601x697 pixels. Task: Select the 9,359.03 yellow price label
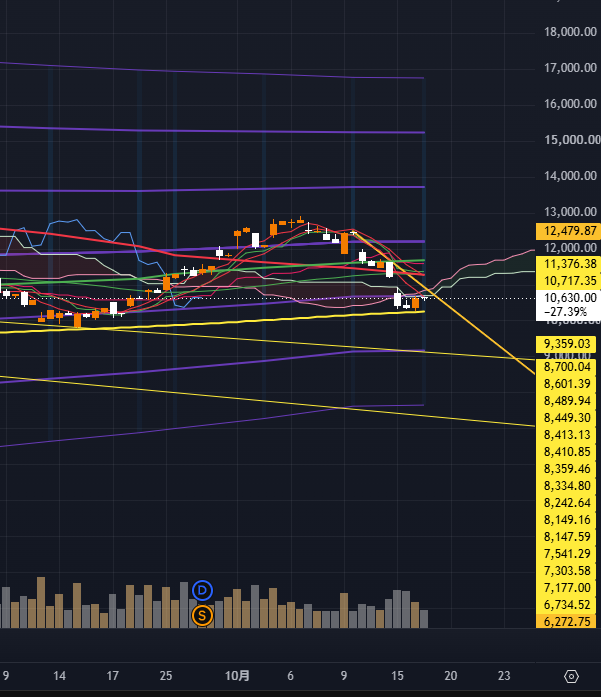566,344
